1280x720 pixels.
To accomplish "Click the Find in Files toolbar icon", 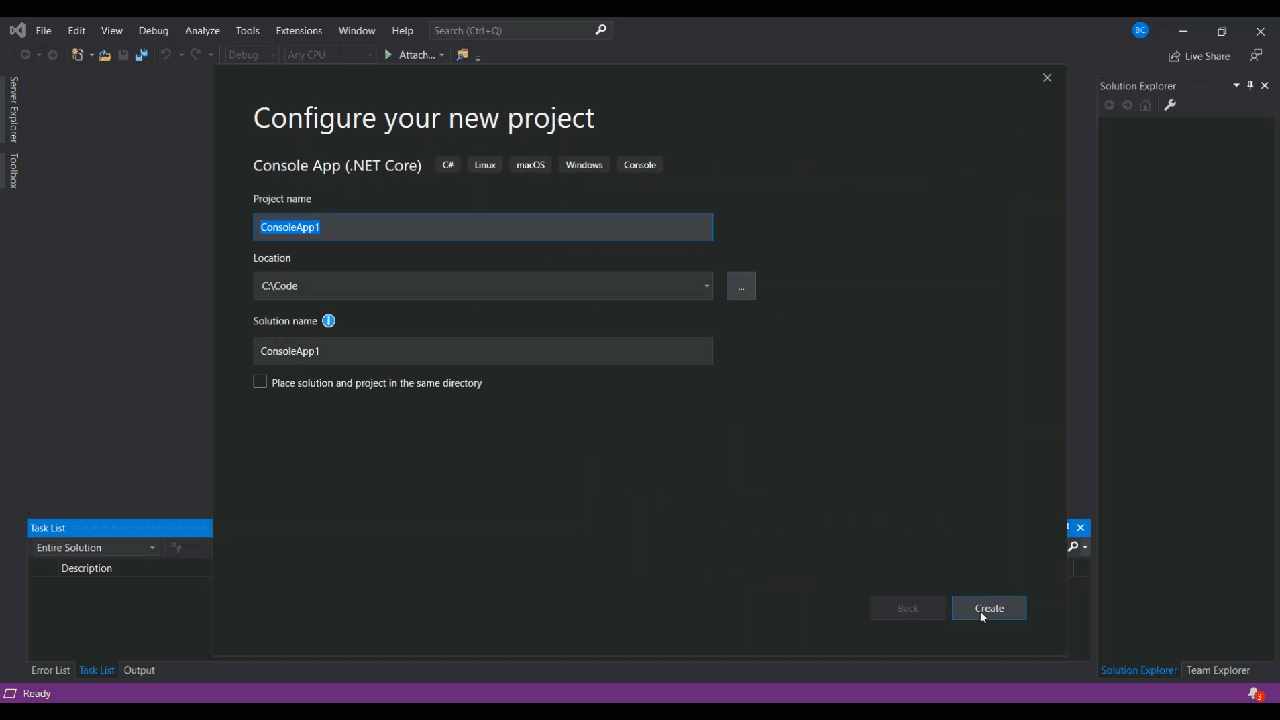I will tap(462, 55).
